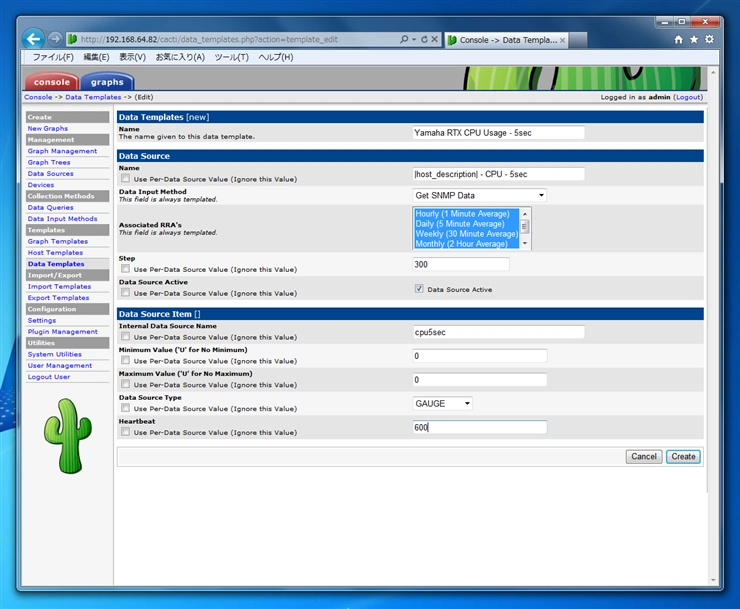Click the search magnifier in address bar
Screen dimensions: 740x609
coord(404,39)
